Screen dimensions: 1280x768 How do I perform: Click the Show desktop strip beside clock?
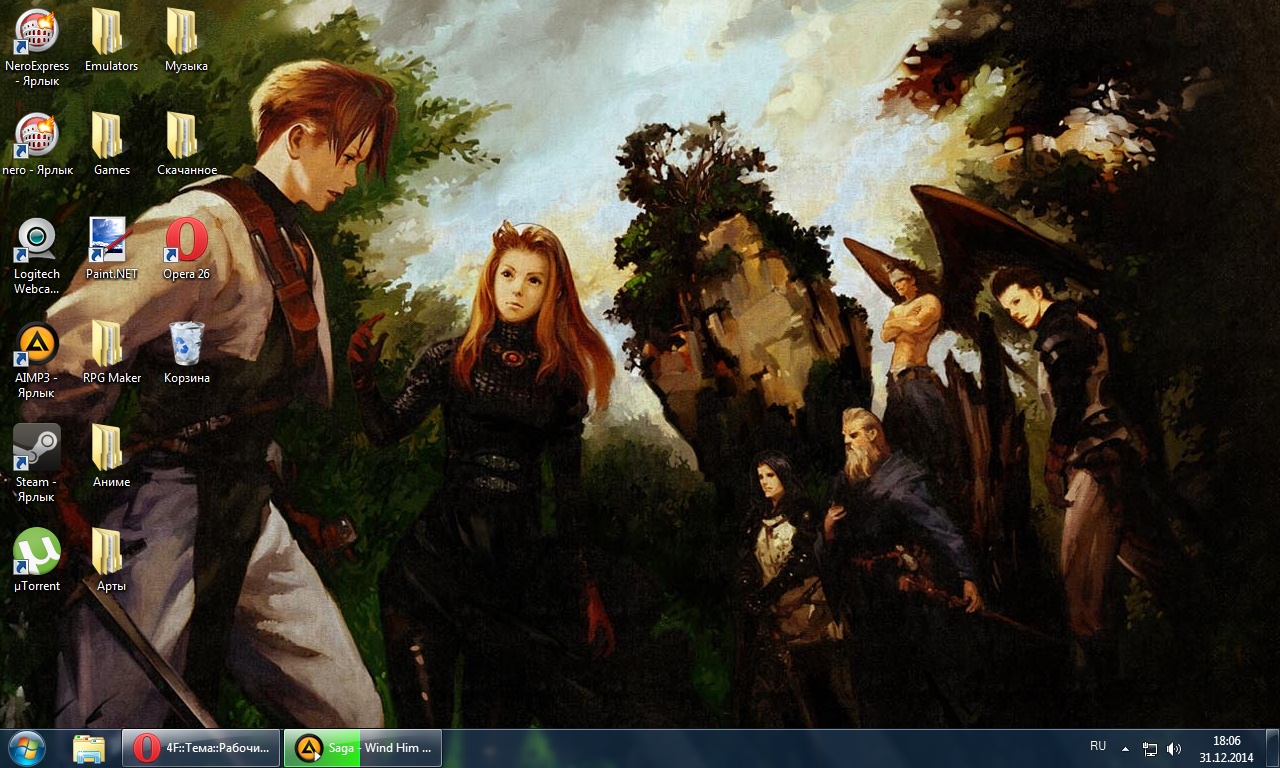tap(1272, 748)
